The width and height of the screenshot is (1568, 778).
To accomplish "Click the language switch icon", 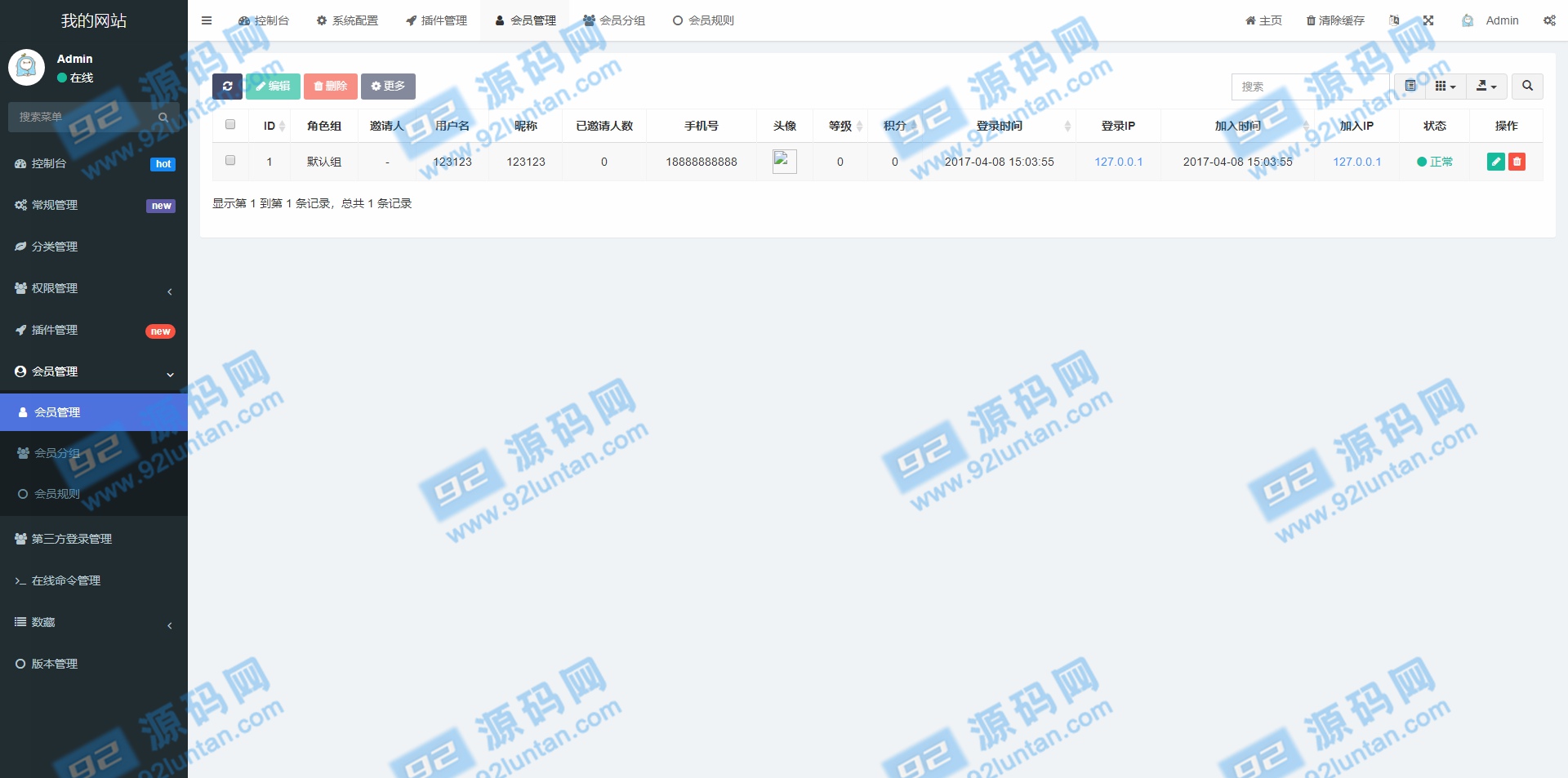I will (1394, 20).
